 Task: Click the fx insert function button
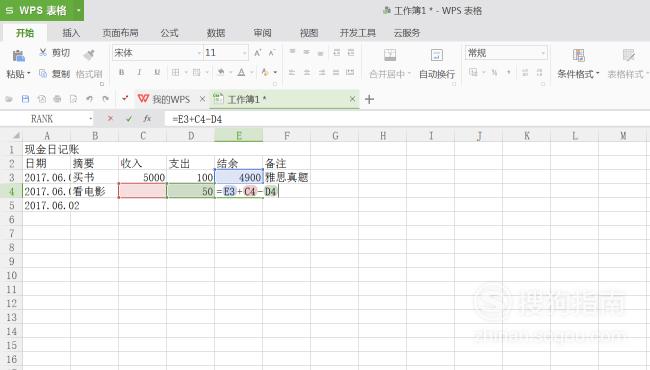coord(147,119)
